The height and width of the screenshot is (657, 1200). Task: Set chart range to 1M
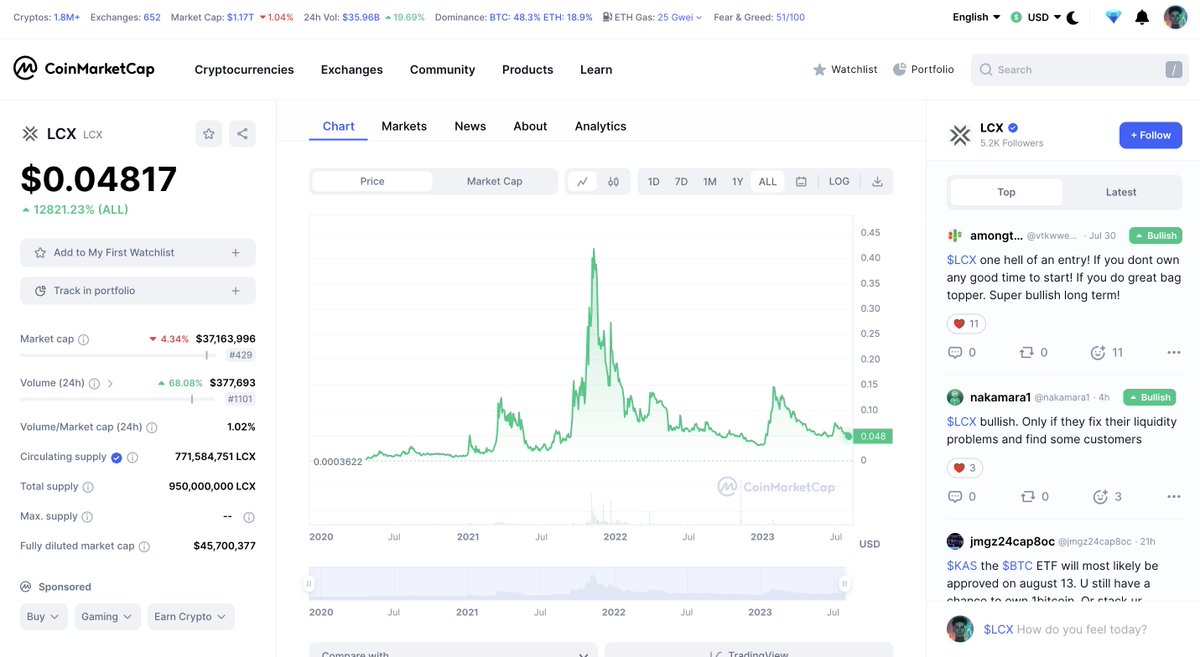709,181
